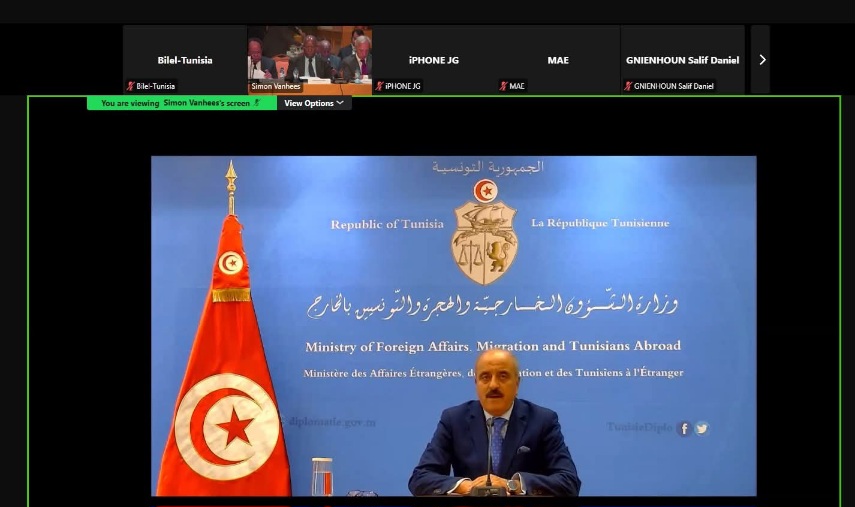Click the 'Republic of Tunisia' text

(387, 224)
